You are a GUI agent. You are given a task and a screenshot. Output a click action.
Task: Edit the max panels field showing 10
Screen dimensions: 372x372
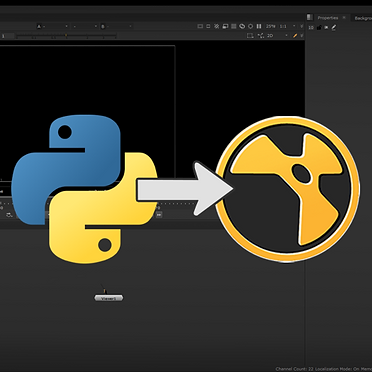point(311,28)
